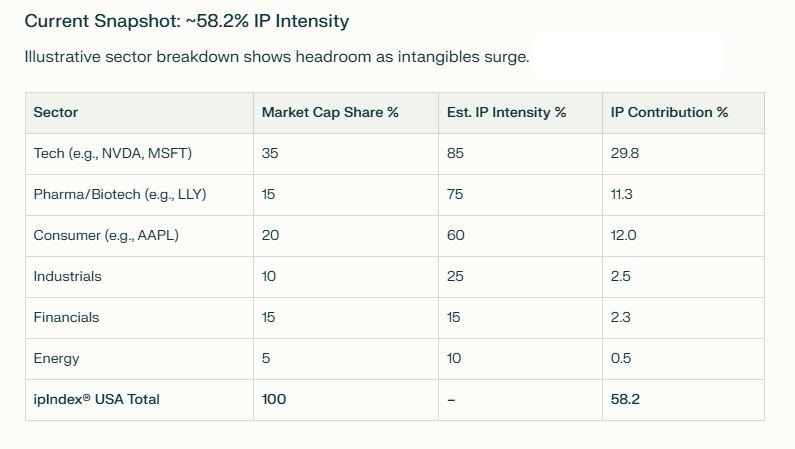795x449 pixels.
Task: Select the total market cap share 100 cell
Action: point(274,400)
